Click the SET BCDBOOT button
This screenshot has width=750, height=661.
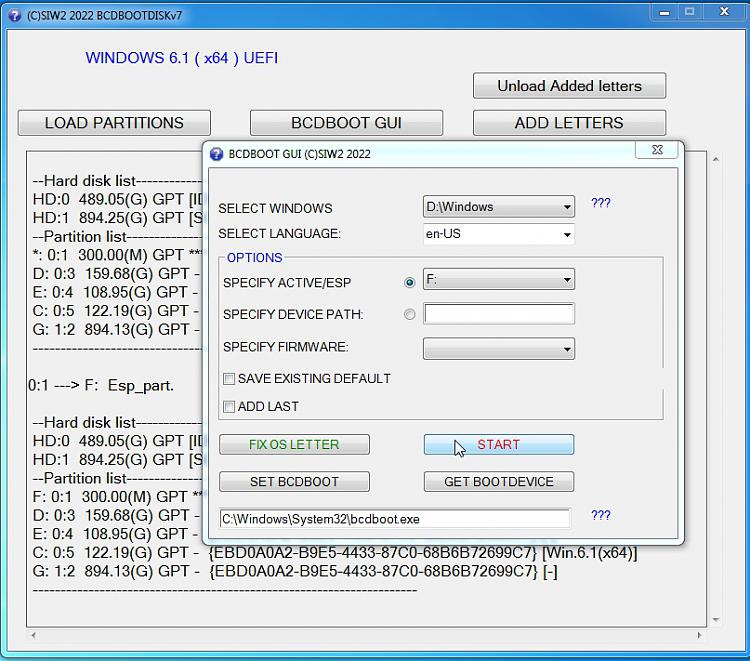point(294,482)
